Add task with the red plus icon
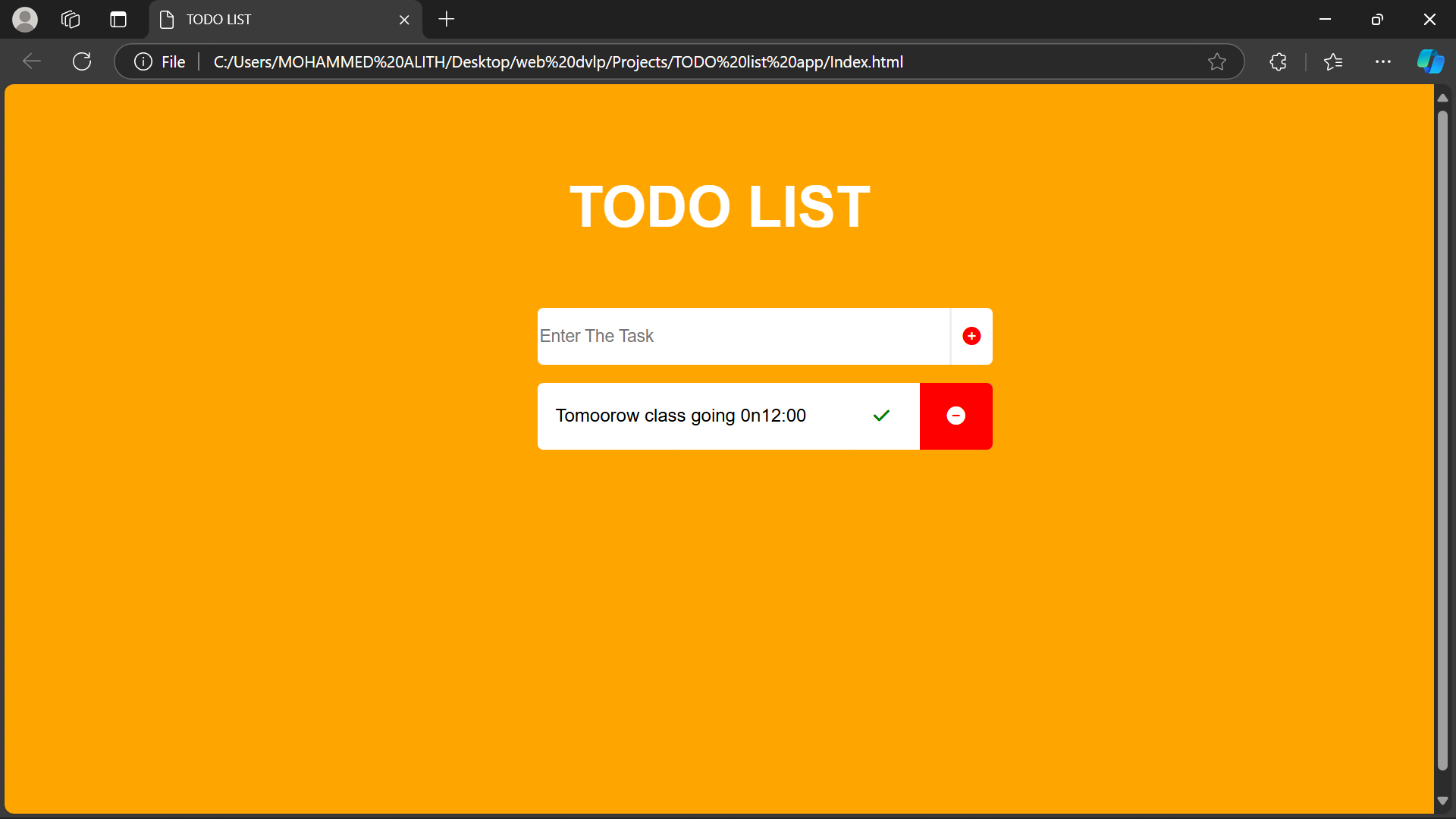This screenshot has width=1456, height=819. (971, 336)
